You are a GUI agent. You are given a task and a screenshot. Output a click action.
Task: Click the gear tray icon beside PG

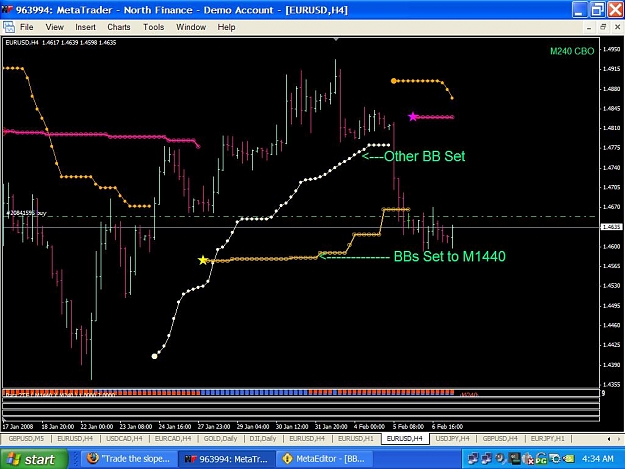(555, 459)
